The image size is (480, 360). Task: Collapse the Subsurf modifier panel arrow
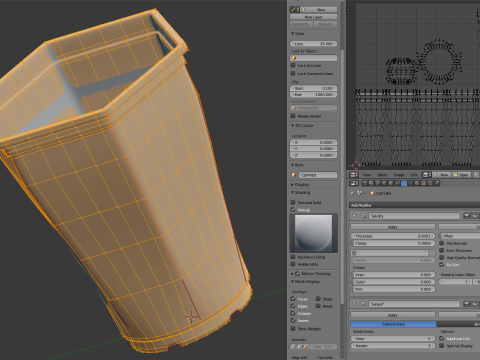click(354, 304)
